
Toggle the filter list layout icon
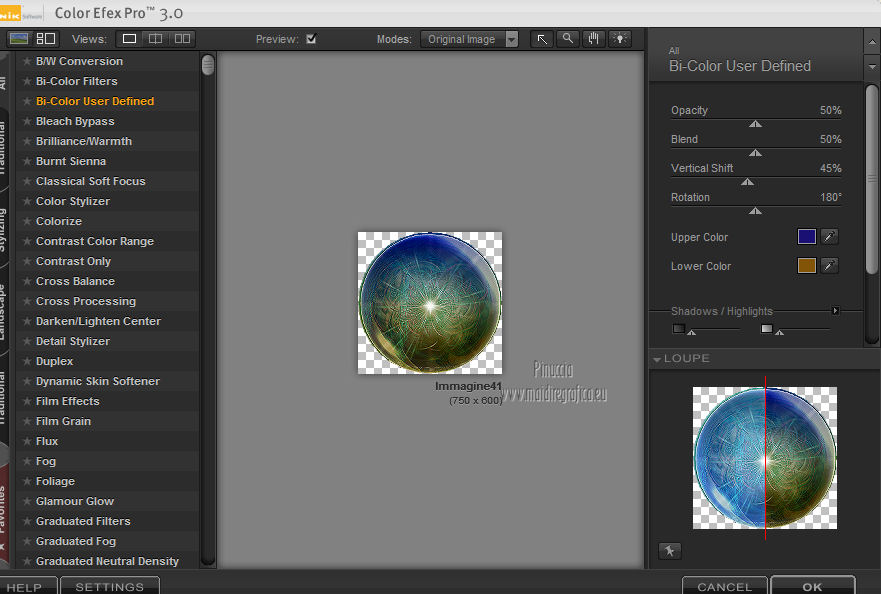[x=46, y=39]
